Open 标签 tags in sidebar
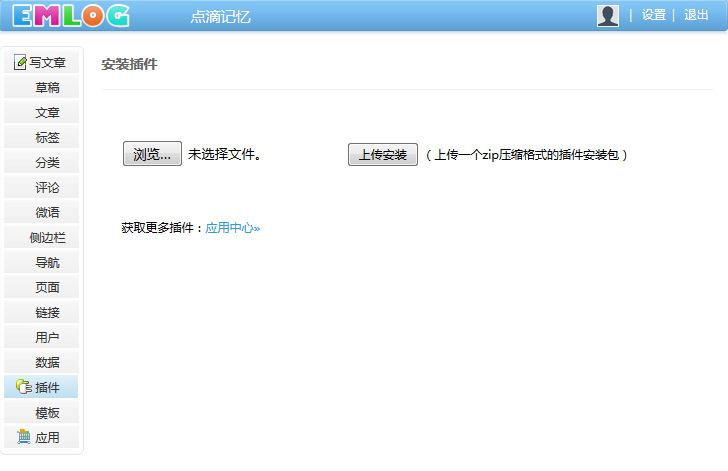 tap(47, 137)
